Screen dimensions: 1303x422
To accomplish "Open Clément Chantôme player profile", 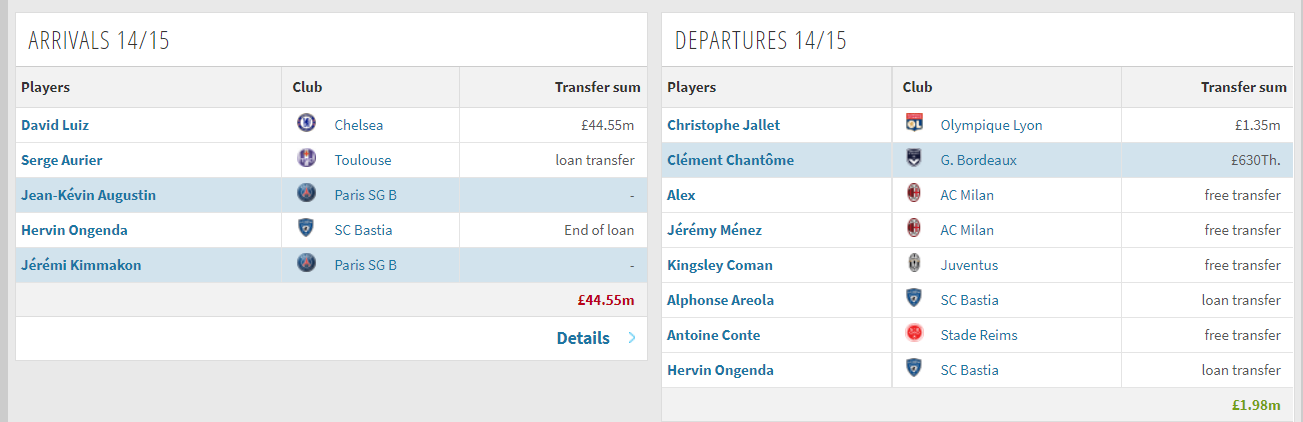I will pos(730,160).
